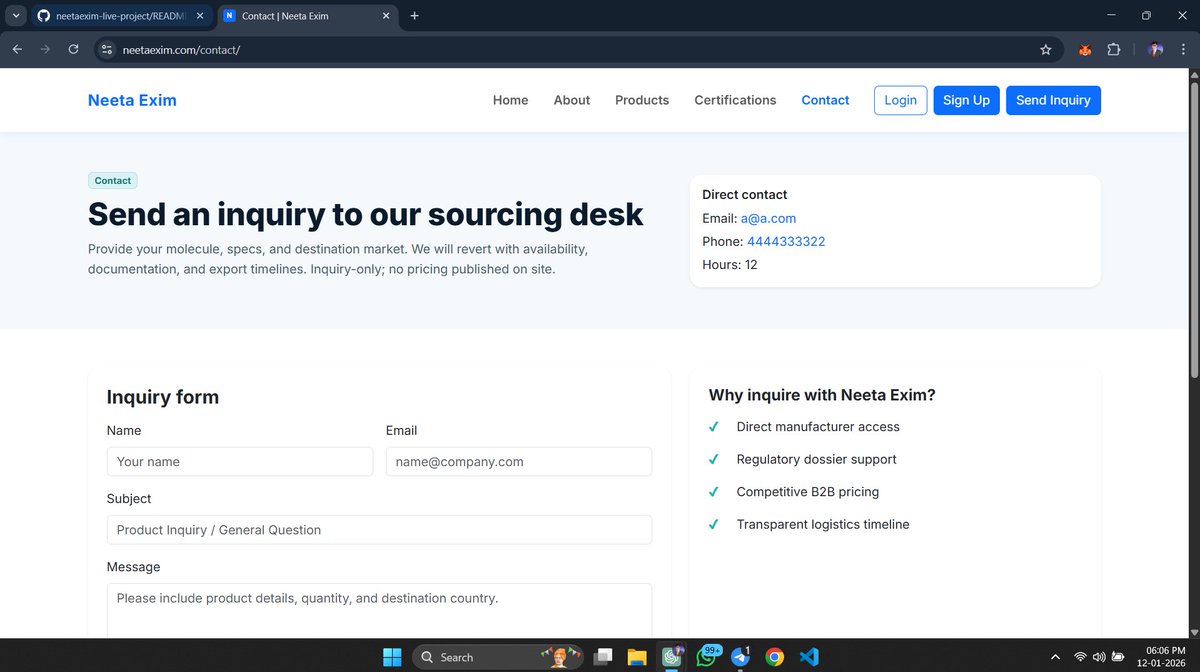This screenshot has height=672, width=1200.
Task: Open the Chrome extensions puzzle menu
Action: coord(1113,49)
